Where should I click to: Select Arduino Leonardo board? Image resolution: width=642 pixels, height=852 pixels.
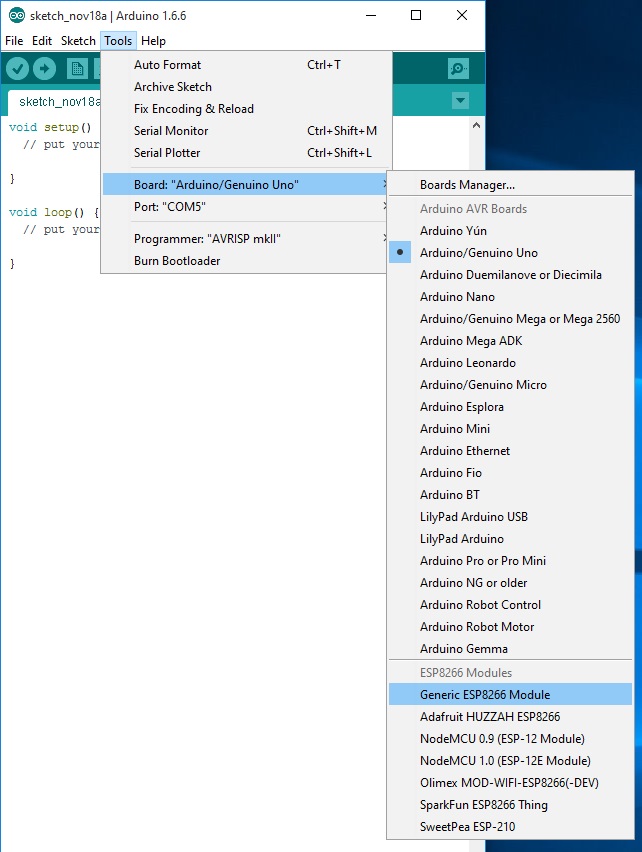(511, 362)
